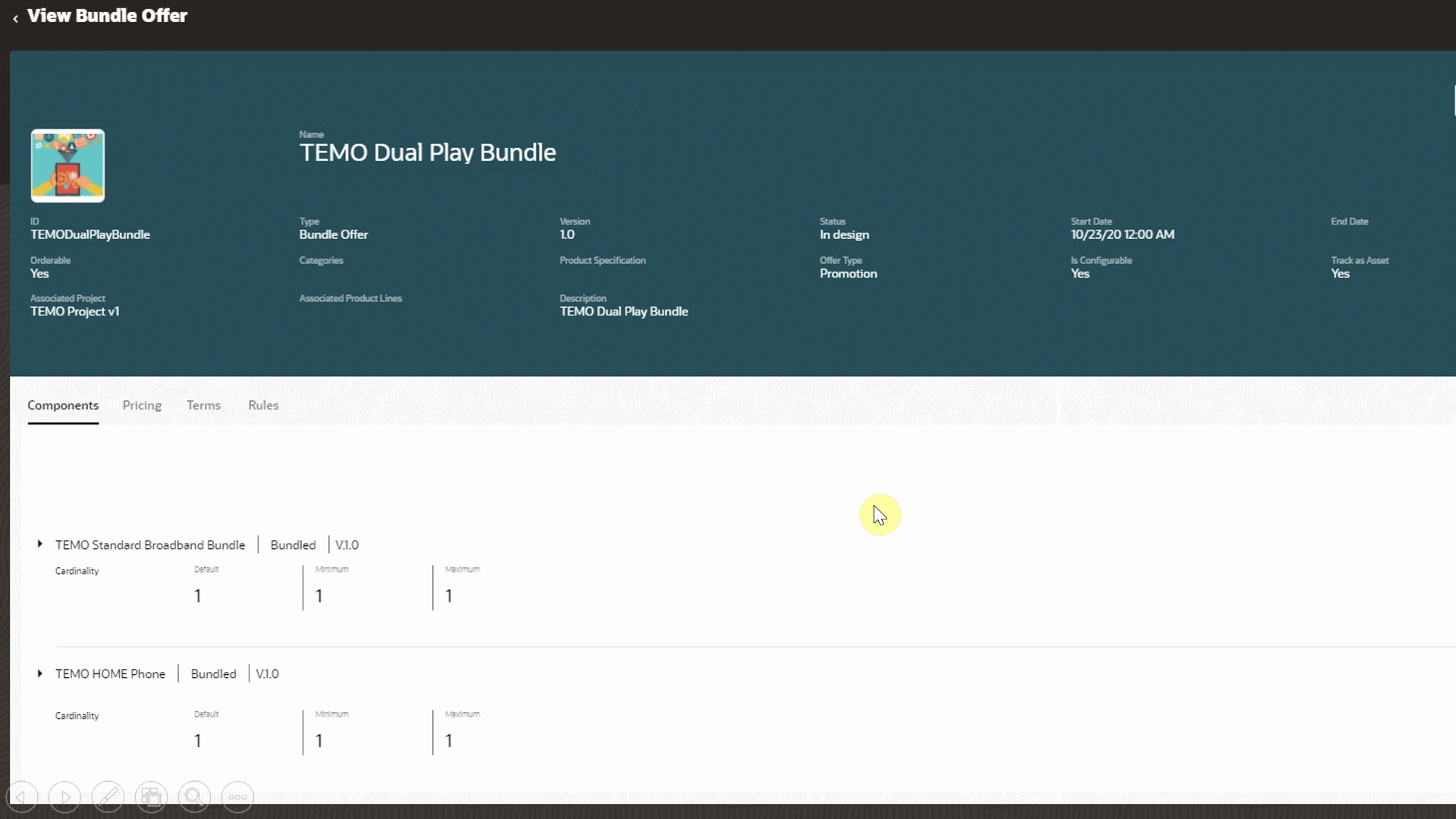This screenshot has height=819, width=1456.
Task: Click the magnifier zoom icon
Action: [x=194, y=797]
